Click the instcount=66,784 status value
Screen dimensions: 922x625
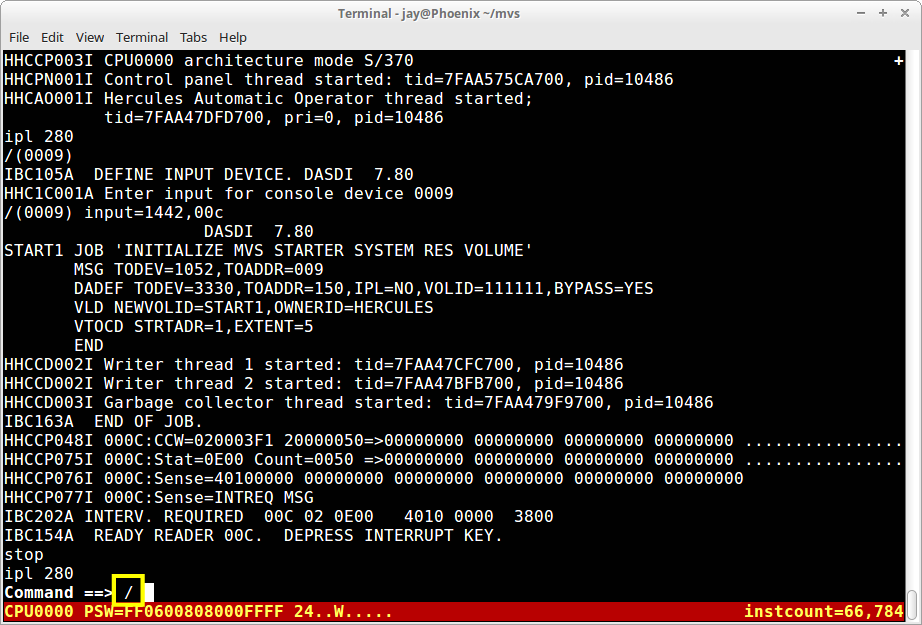pyautogui.click(x=823, y=611)
